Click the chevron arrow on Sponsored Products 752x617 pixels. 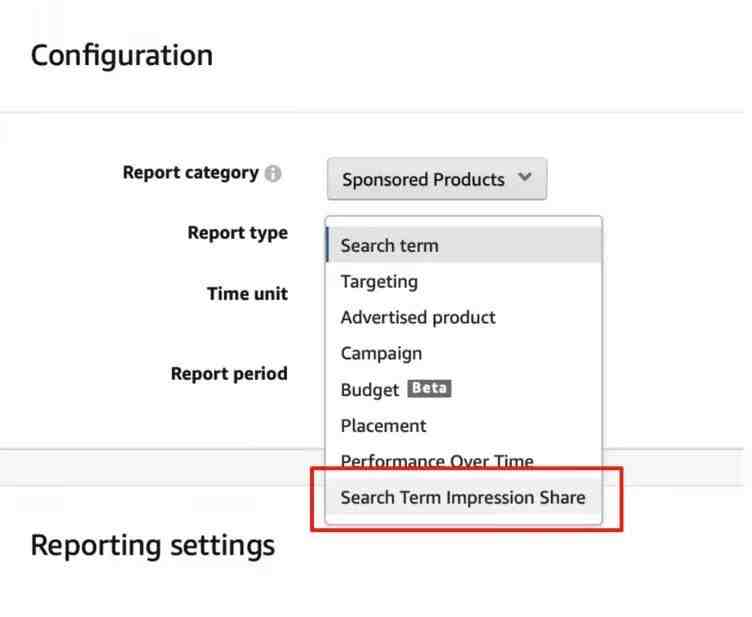(x=525, y=178)
